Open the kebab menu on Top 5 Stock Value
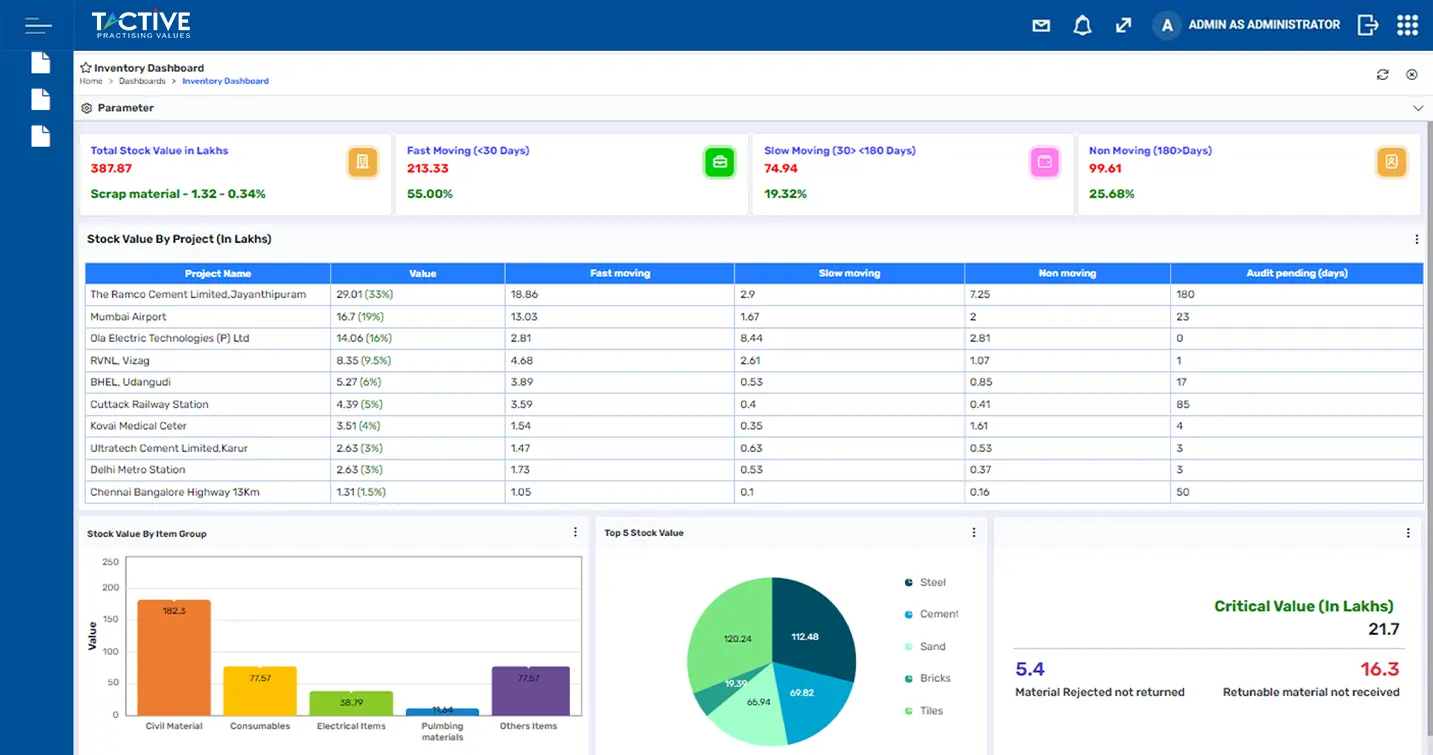Viewport: 1433px width, 755px height. [973, 532]
